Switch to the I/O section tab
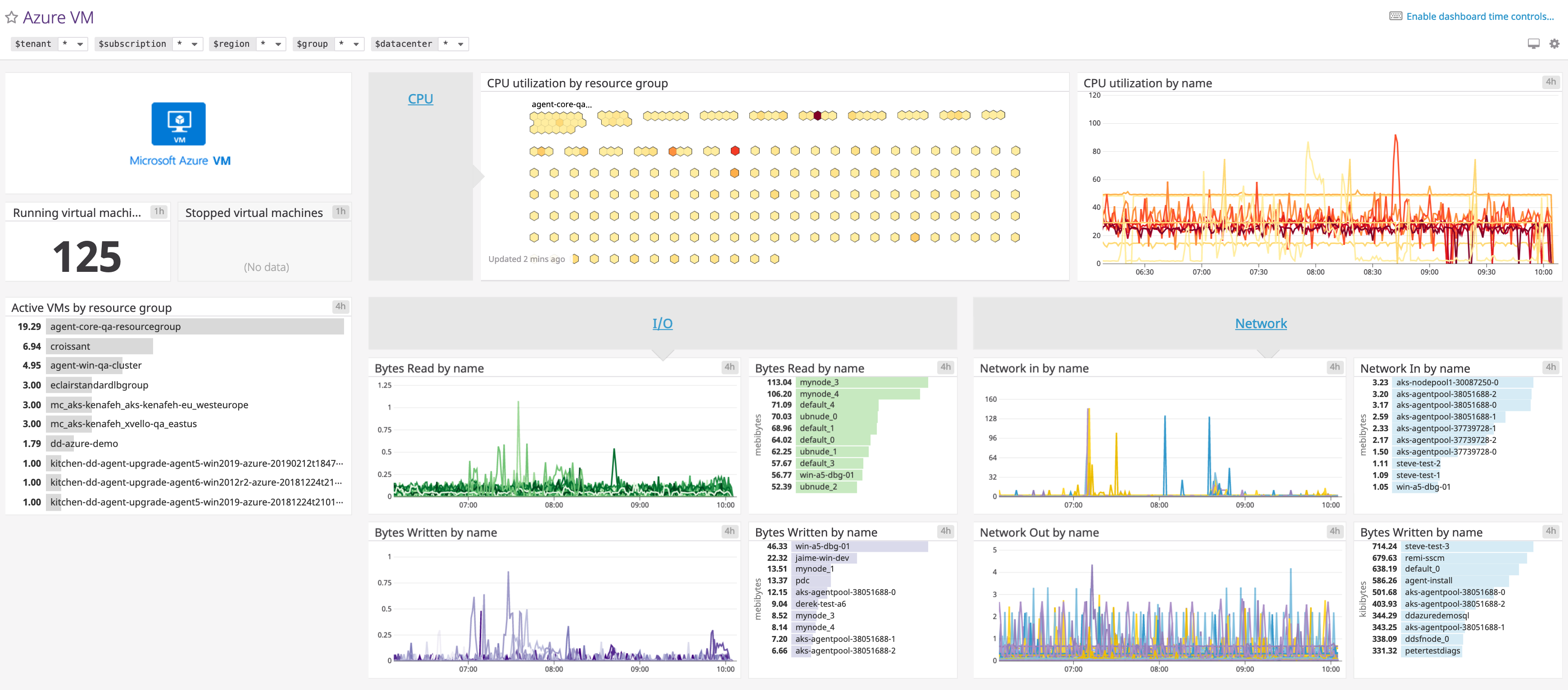The image size is (1568, 690). [x=662, y=323]
